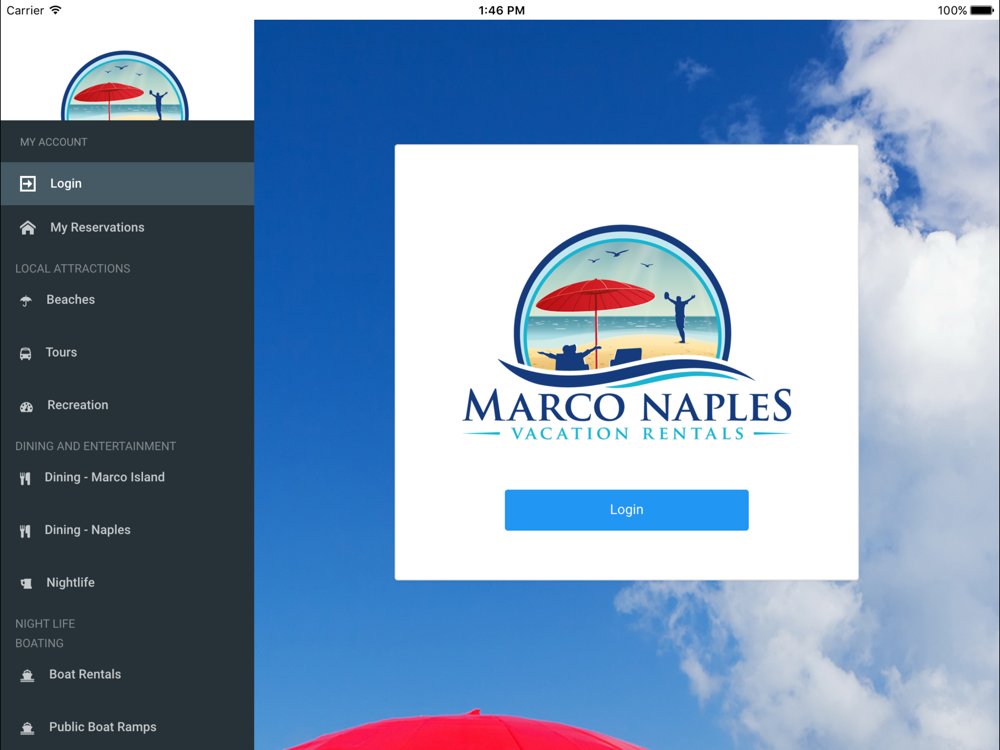Tap the sidebar header logo image
This screenshot has width=1000, height=750.
coord(125,88)
